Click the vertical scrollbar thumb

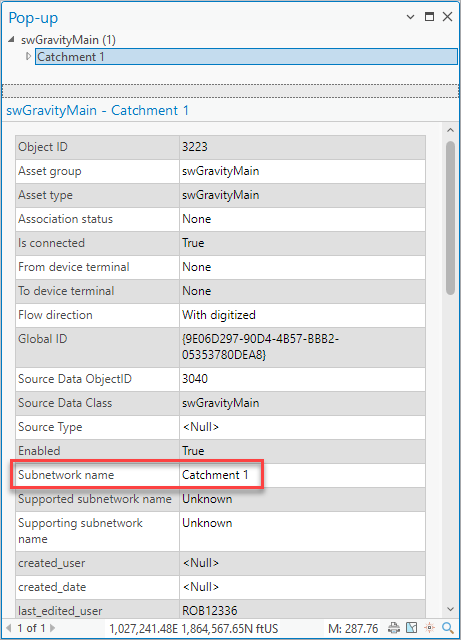click(450, 218)
